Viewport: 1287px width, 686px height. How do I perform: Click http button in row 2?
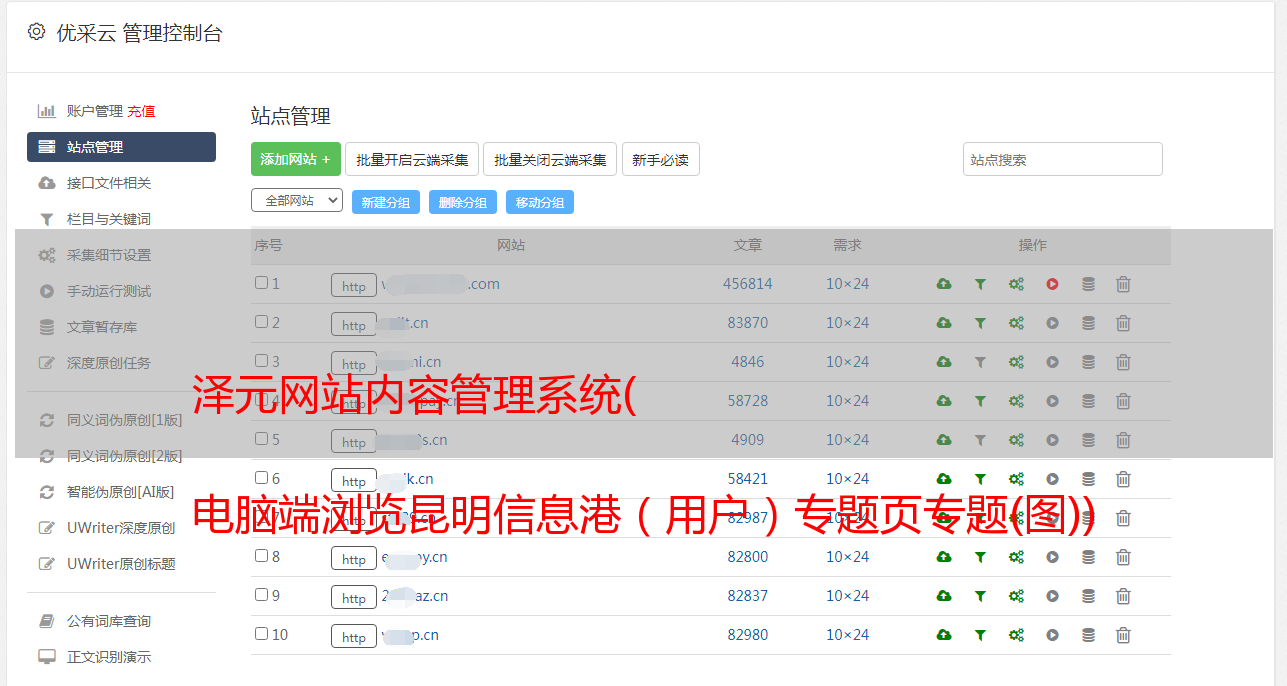click(x=354, y=325)
